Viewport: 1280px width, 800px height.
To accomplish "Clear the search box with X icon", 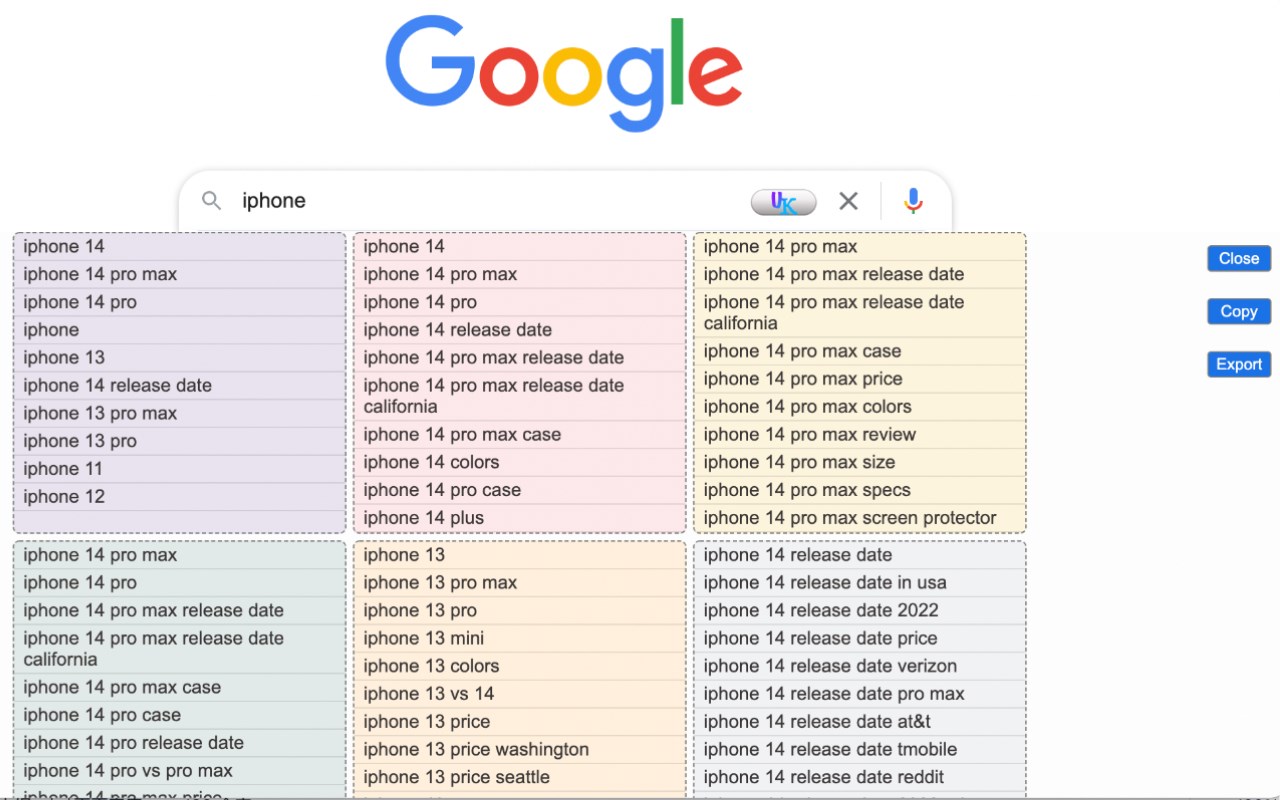I will [x=848, y=201].
